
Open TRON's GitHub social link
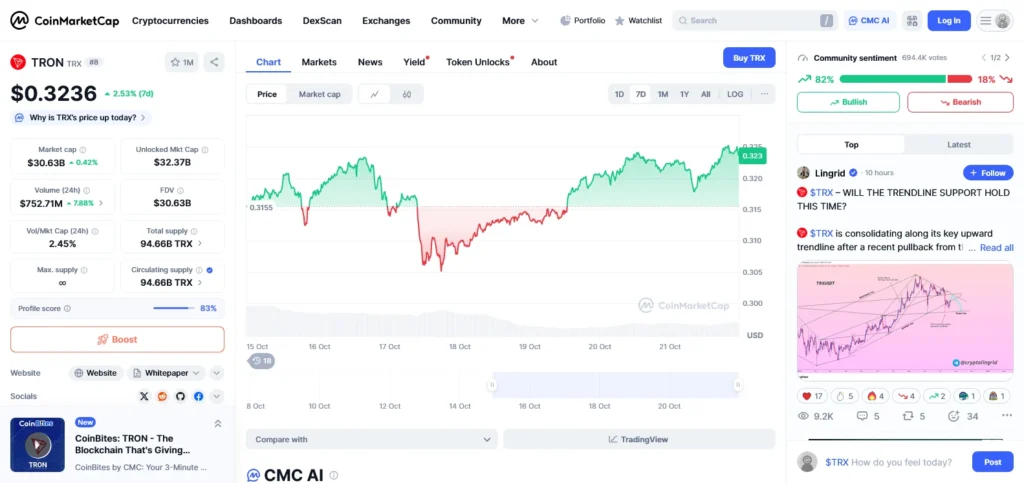click(181, 396)
